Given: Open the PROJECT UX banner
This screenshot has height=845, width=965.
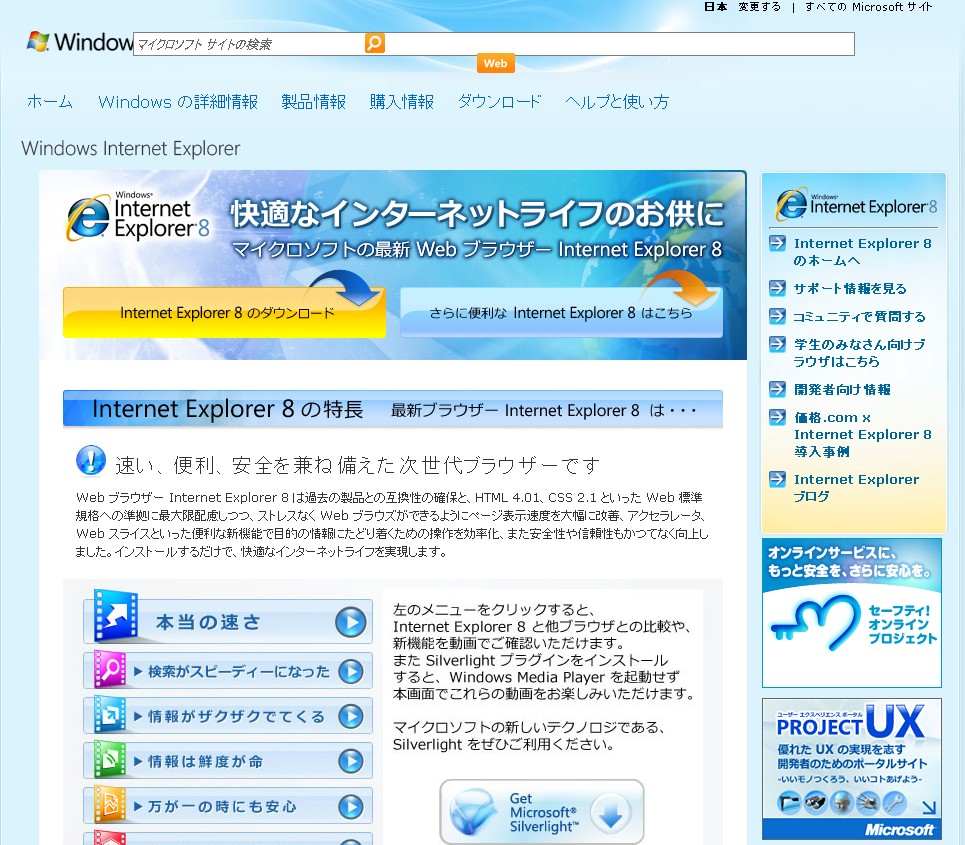Looking at the screenshot, I should pos(852,769).
